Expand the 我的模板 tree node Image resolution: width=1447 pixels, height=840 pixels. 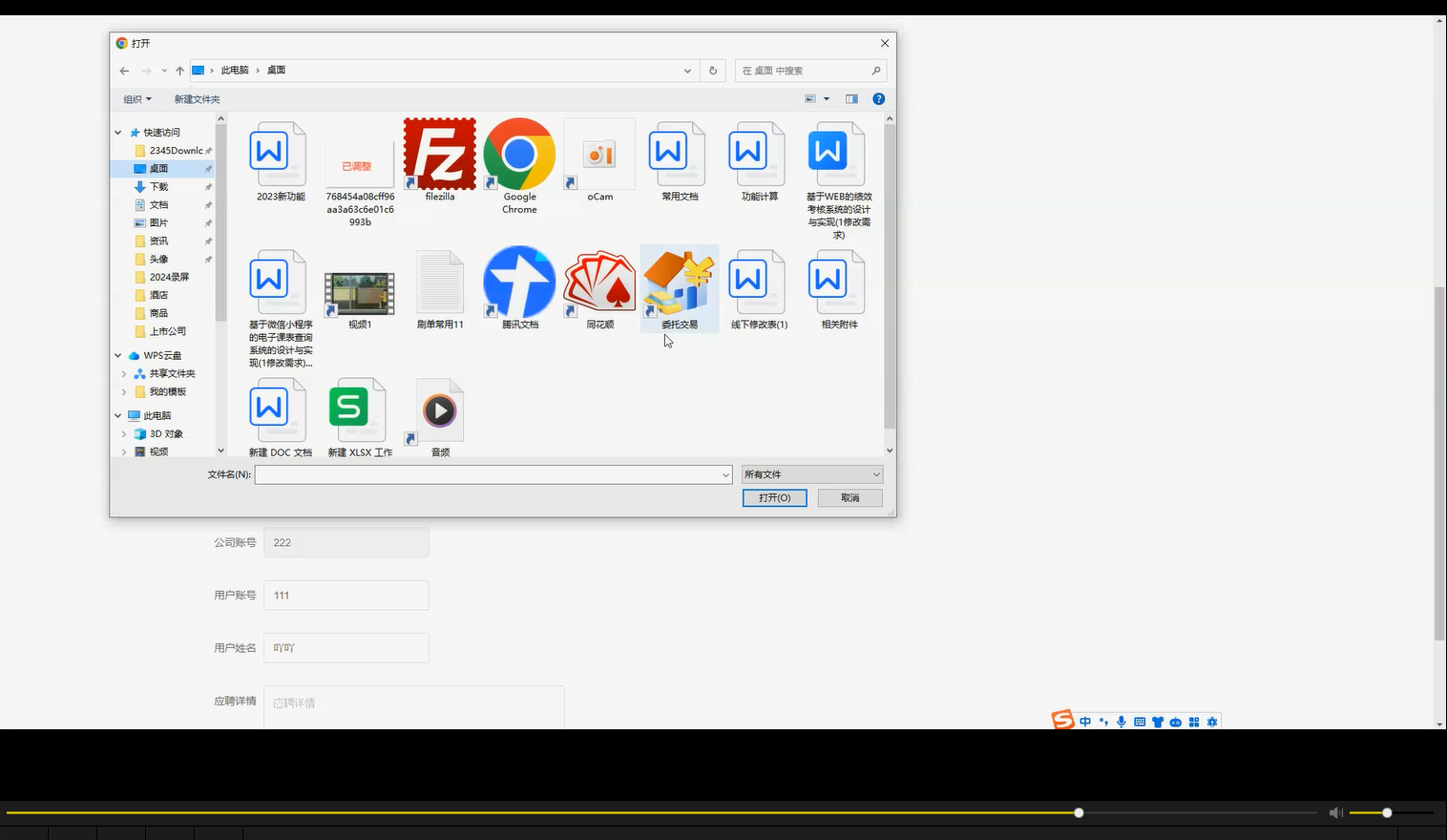tap(124, 392)
